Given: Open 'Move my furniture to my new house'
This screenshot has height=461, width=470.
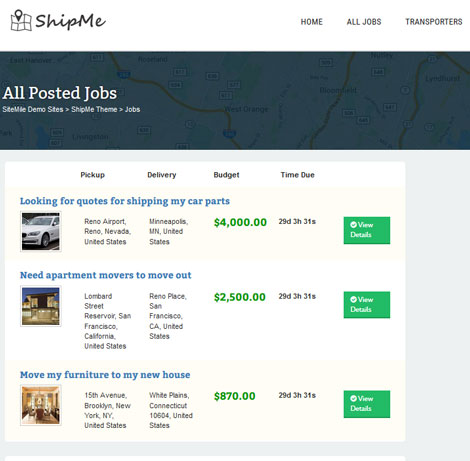Looking at the screenshot, I should 105,375.
